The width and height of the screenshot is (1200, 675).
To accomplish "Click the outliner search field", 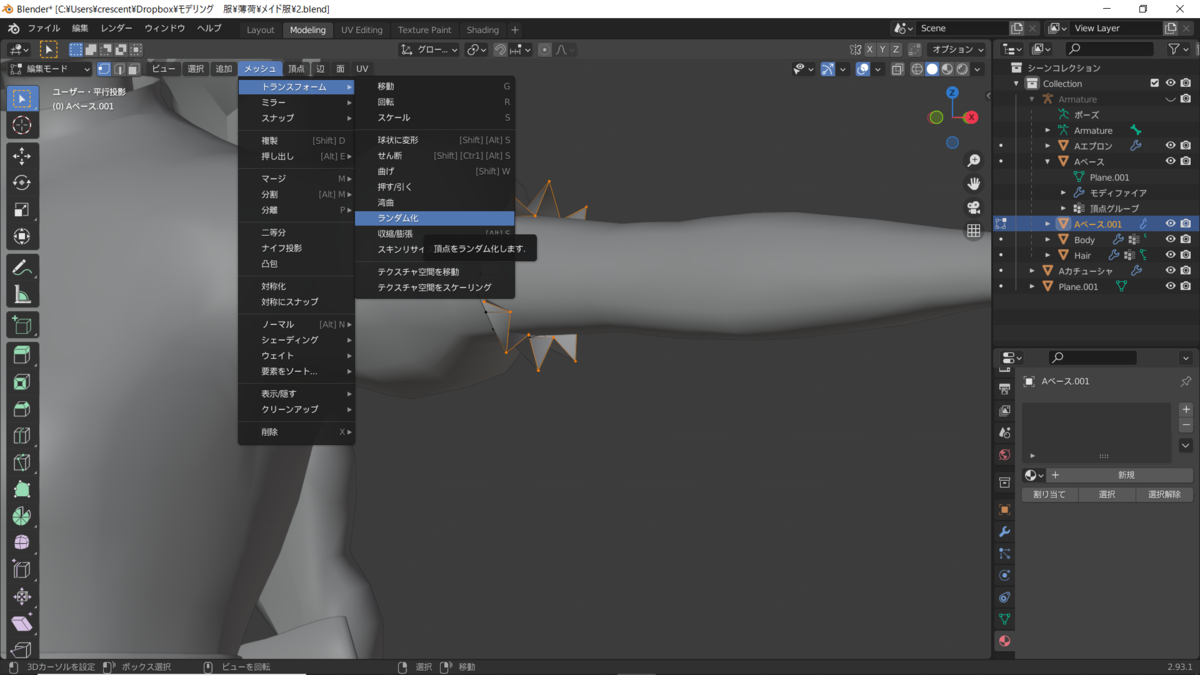I will point(1108,48).
